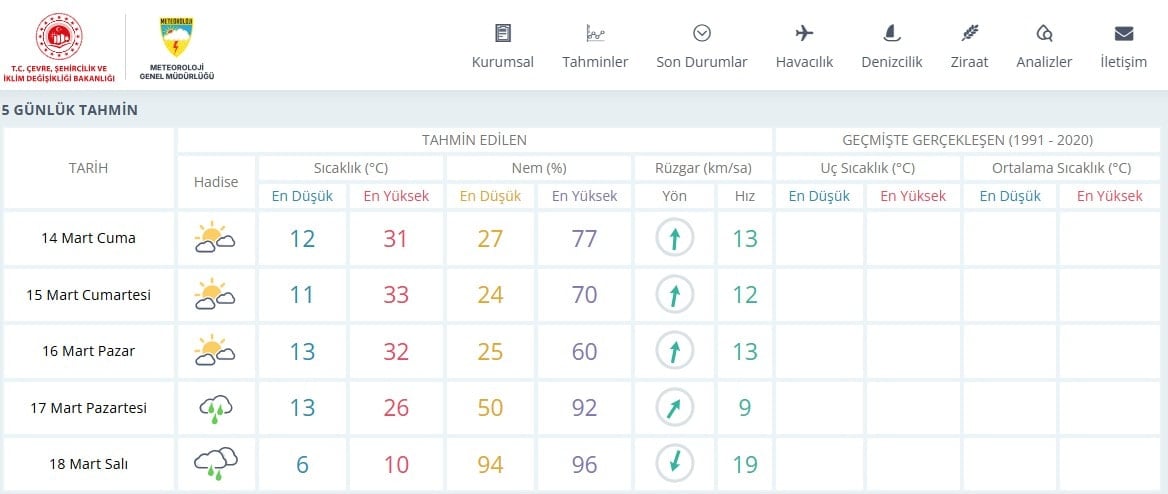Open the Son Durumlar menu label

(x=702, y=62)
